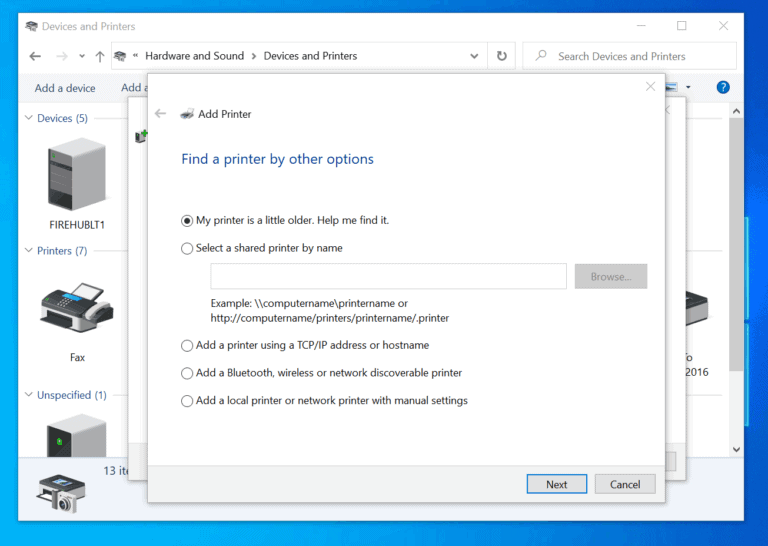Image resolution: width=768 pixels, height=546 pixels.
Task: Open recent locations dropdown arrow
Action: pyautogui.click(x=82, y=56)
